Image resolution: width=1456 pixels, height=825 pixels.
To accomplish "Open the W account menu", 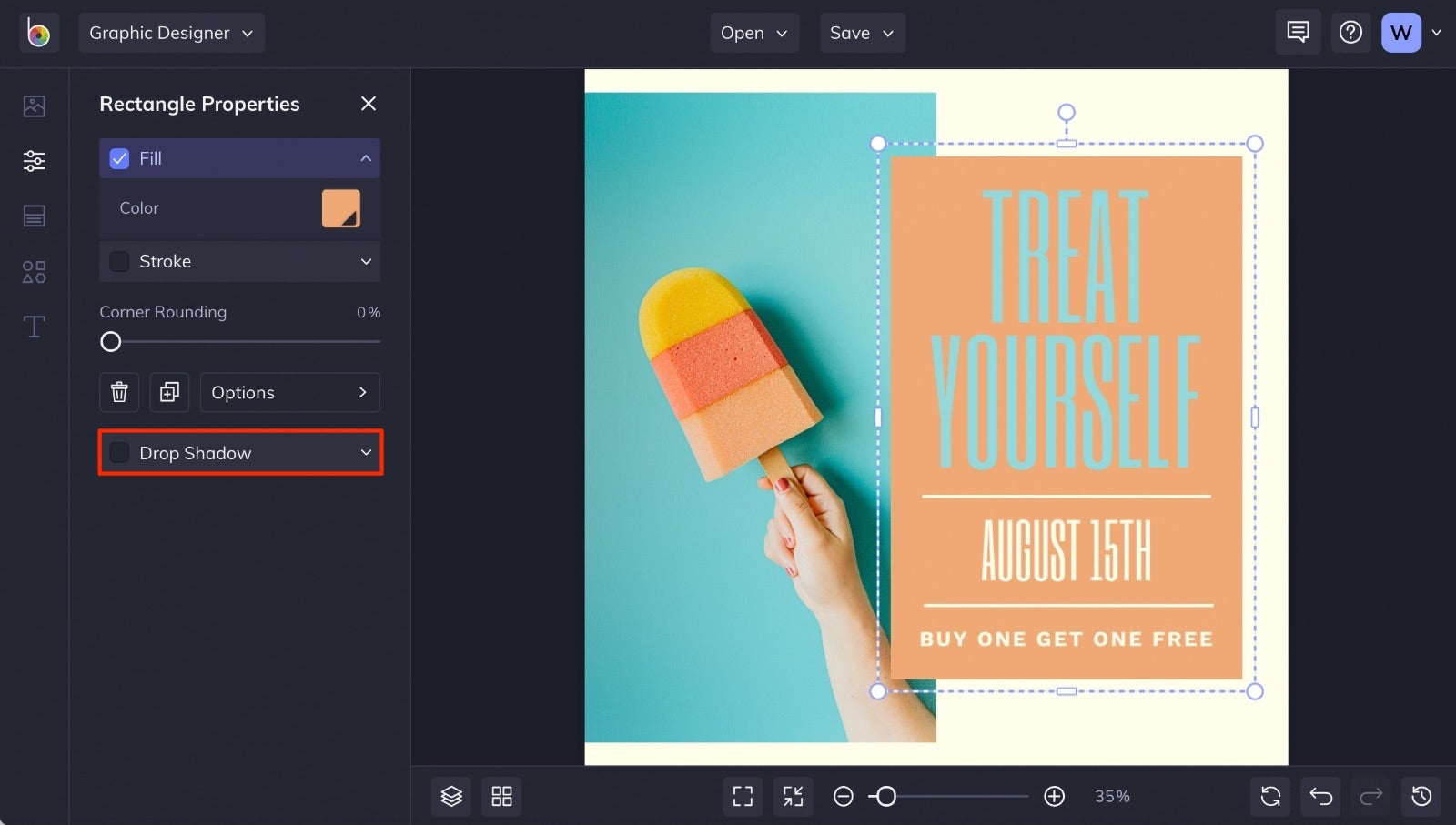I will (1401, 32).
